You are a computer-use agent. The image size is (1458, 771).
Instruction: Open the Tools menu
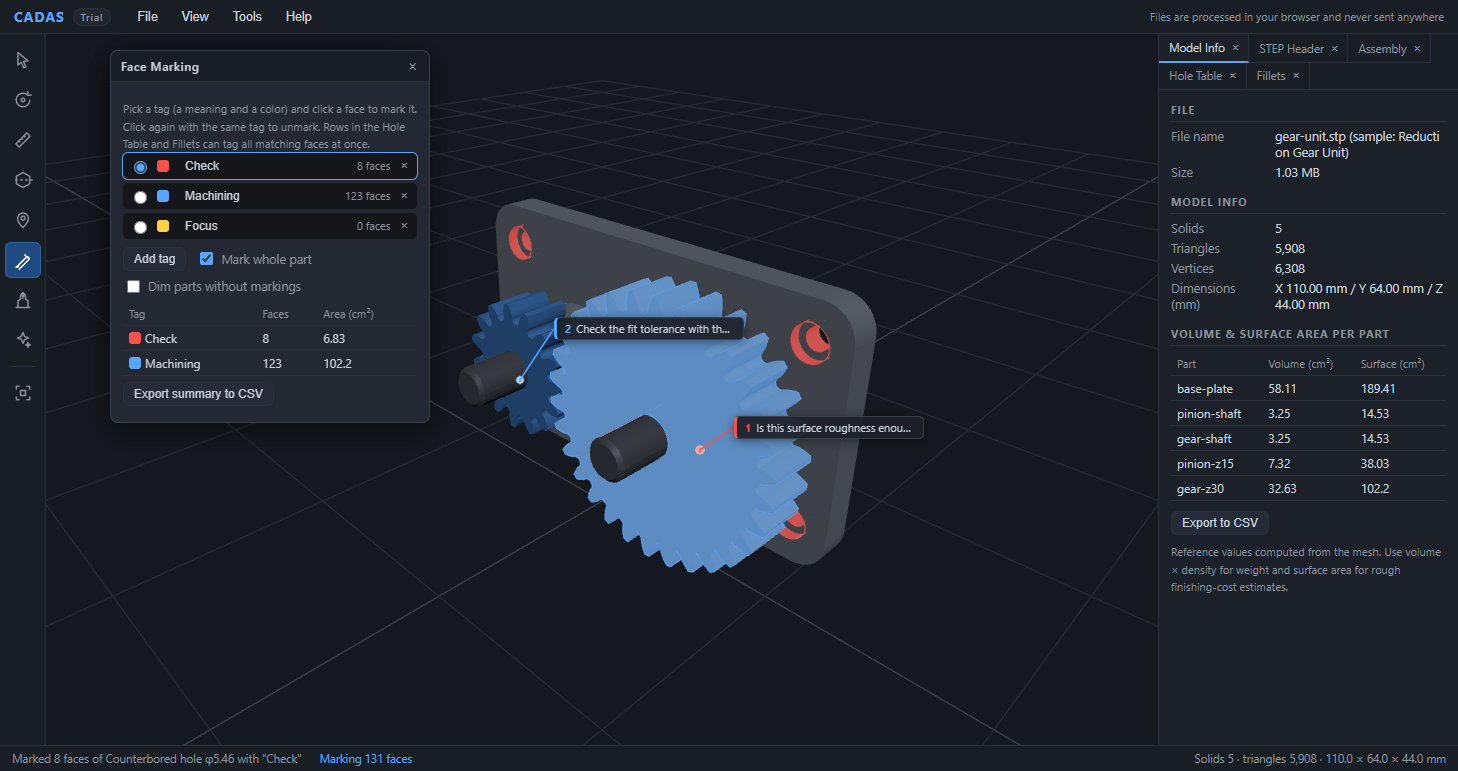pyautogui.click(x=247, y=16)
